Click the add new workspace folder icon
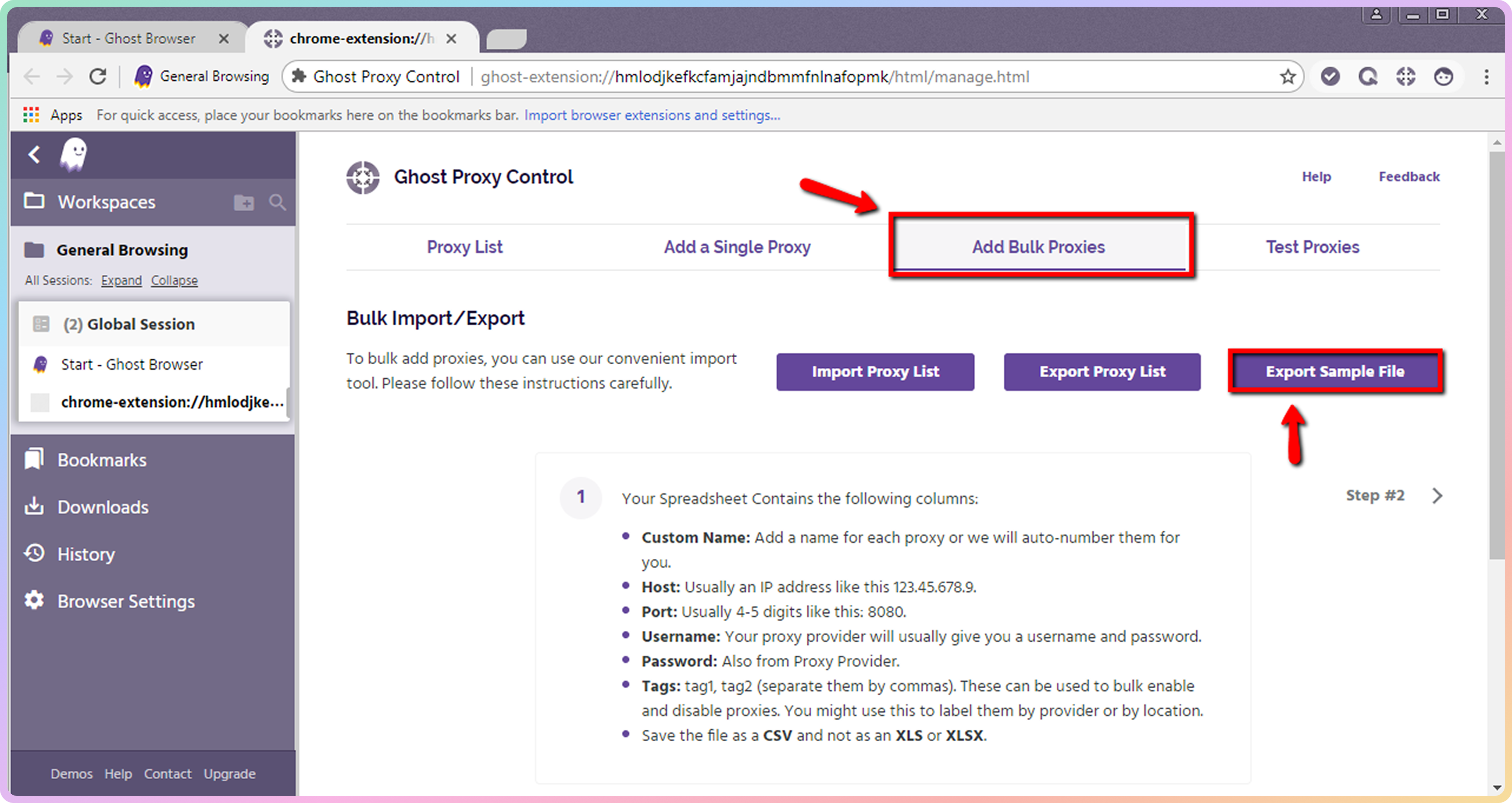Screen dimensions: 1512x803 [243, 203]
